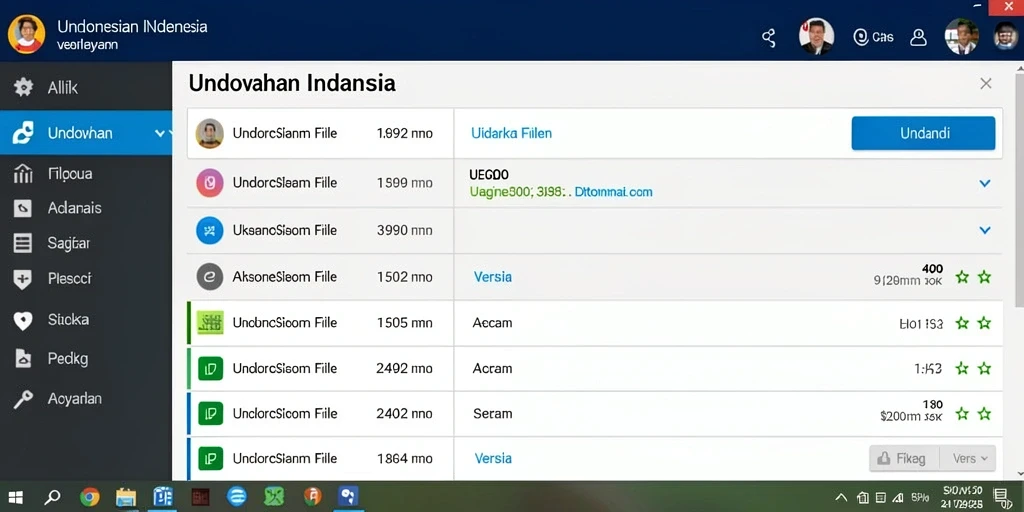Click the Acyarlan key icon
The image size is (1024, 512).
coord(23,399)
